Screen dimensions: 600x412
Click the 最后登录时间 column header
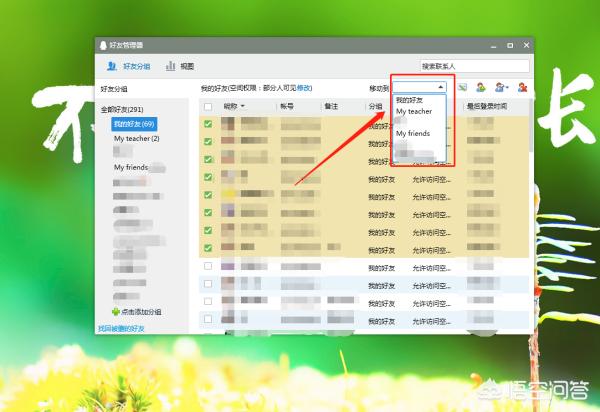487,106
